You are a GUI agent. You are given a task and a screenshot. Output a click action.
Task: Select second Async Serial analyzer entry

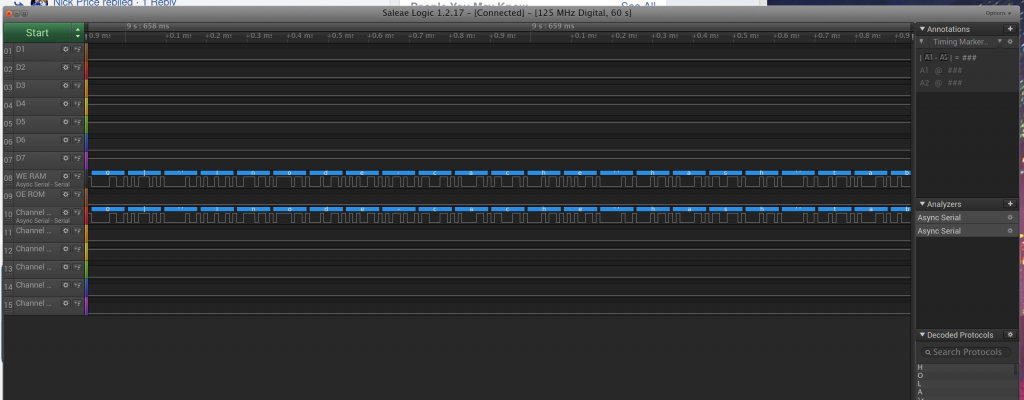click(967, 231)
